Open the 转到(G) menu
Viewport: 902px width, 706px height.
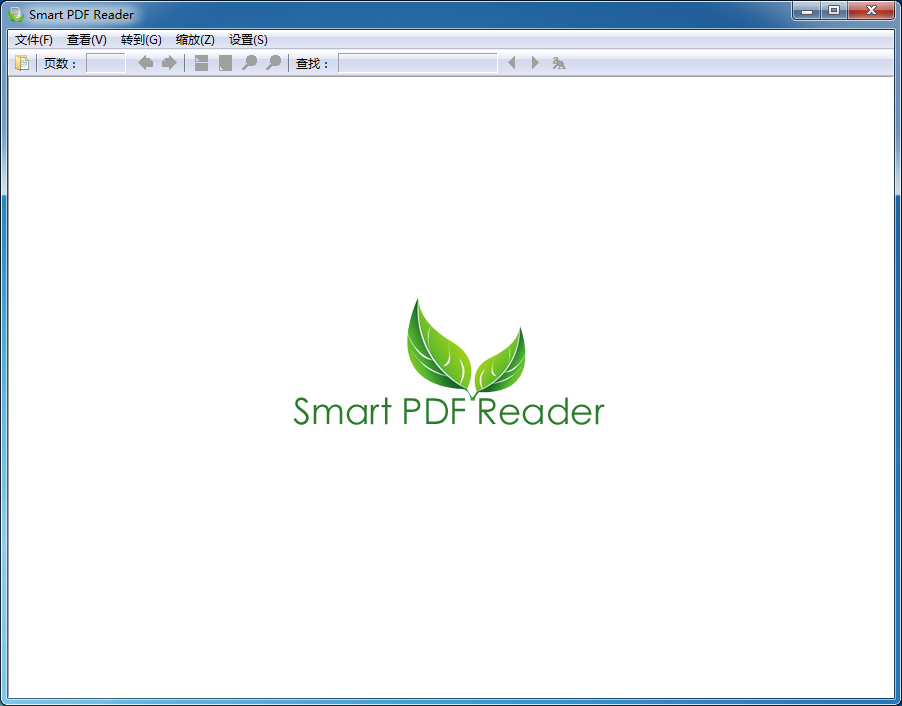point(141,40)
